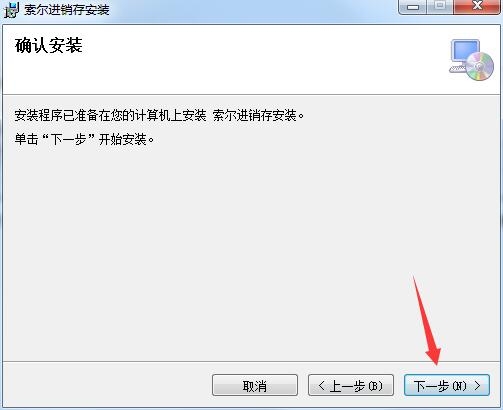Click the 确认安装 heading

49,45
